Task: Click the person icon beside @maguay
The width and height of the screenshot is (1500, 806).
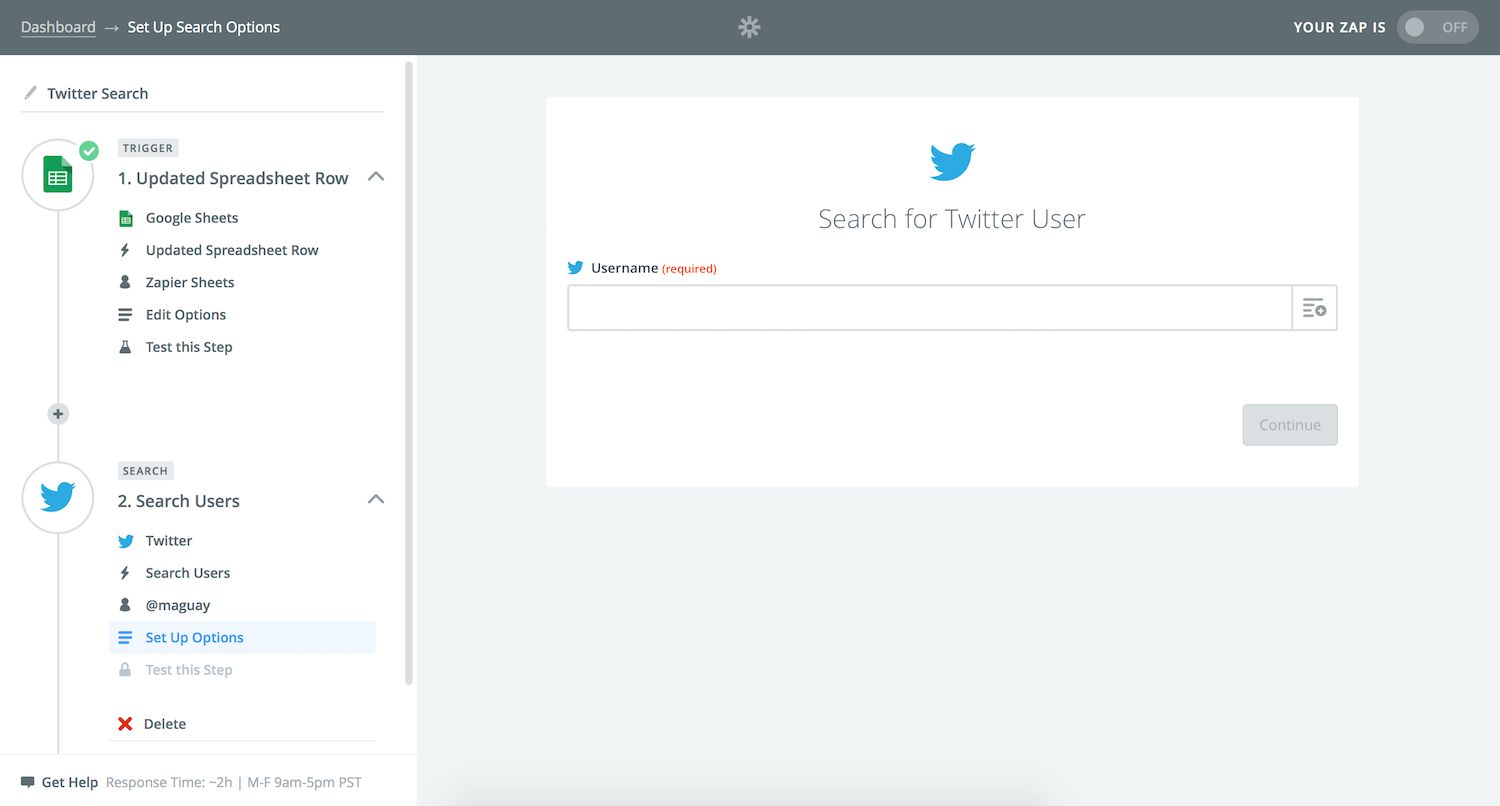Action: pos(125,605)
